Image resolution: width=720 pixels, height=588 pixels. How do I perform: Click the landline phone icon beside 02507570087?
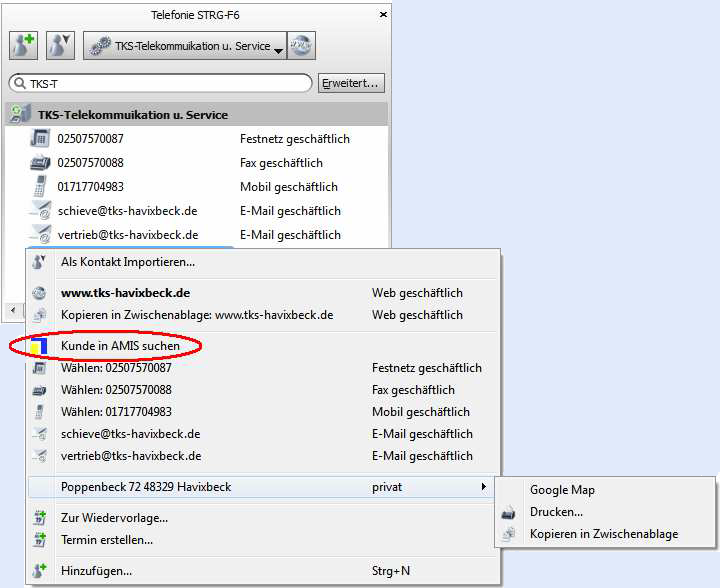[x=40, y=138]
